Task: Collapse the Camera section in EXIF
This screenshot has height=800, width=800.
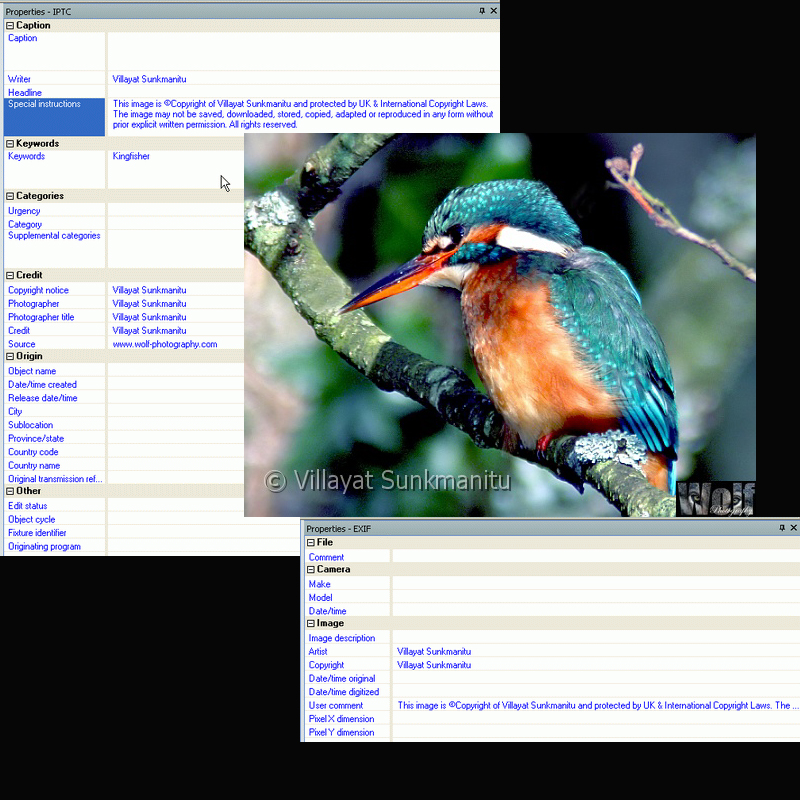Action: [x=311, y=570]
